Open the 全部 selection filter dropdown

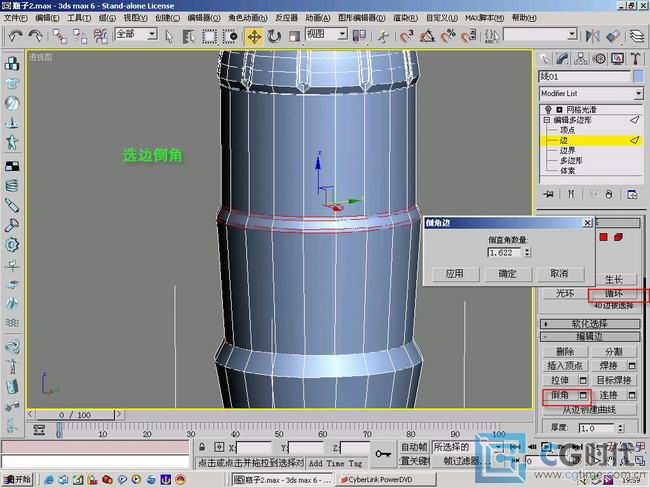(153, 34)
